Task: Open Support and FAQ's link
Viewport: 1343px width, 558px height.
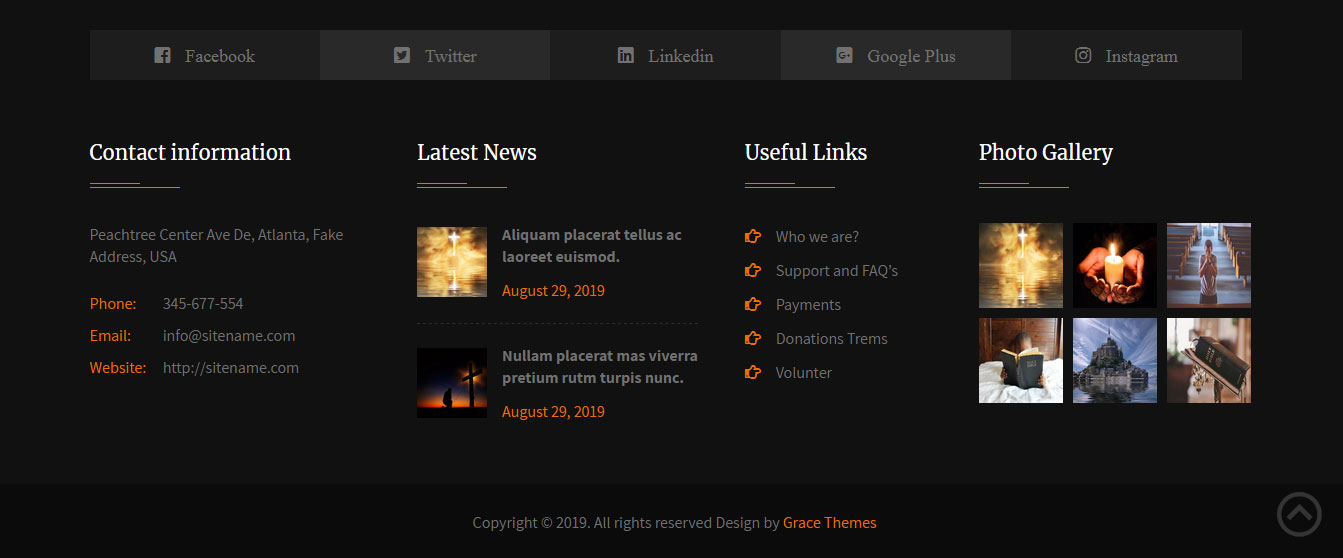Action: click(x=837, y=271)
